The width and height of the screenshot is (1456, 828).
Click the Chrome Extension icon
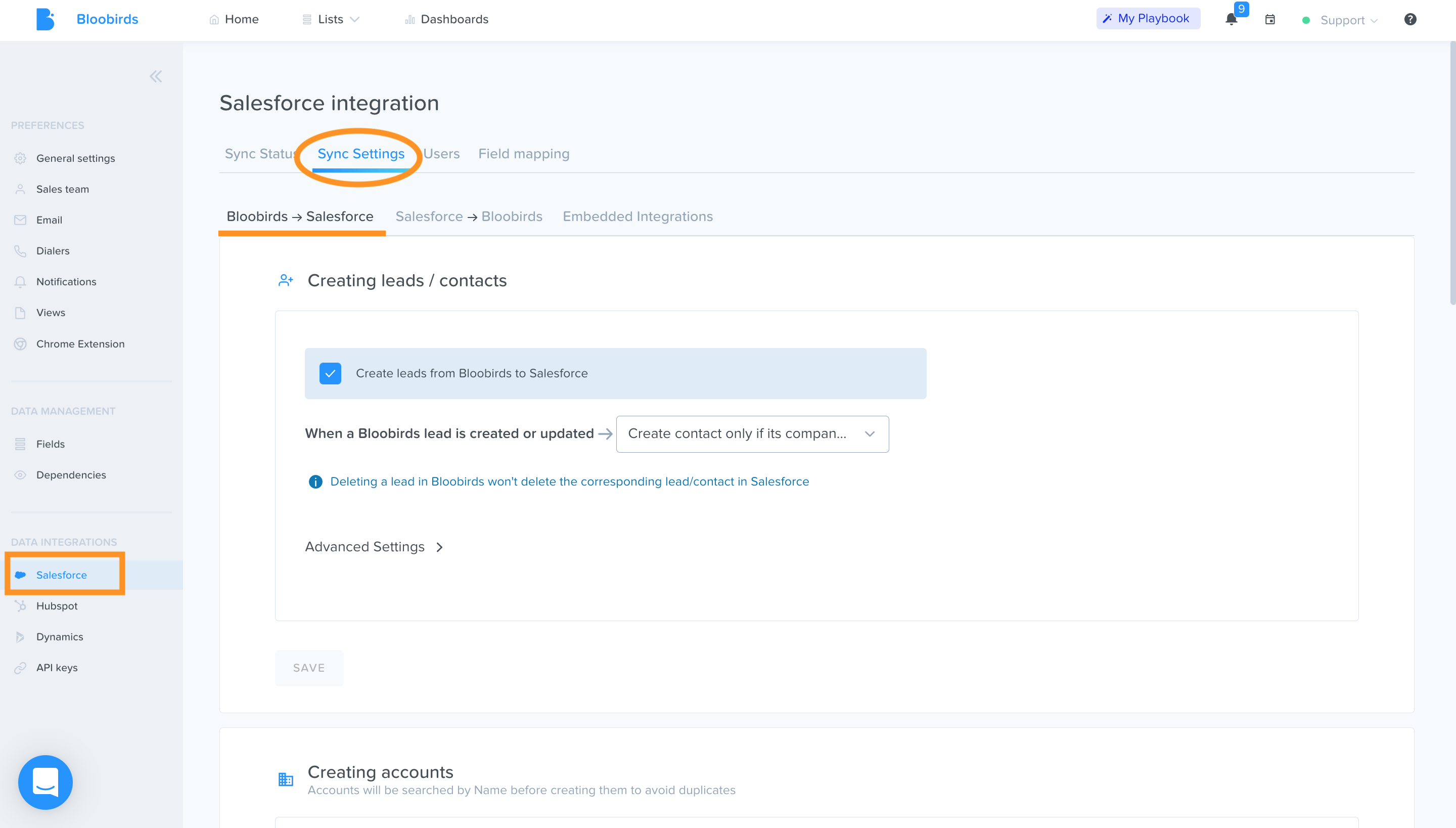click(x=20, y=344)
